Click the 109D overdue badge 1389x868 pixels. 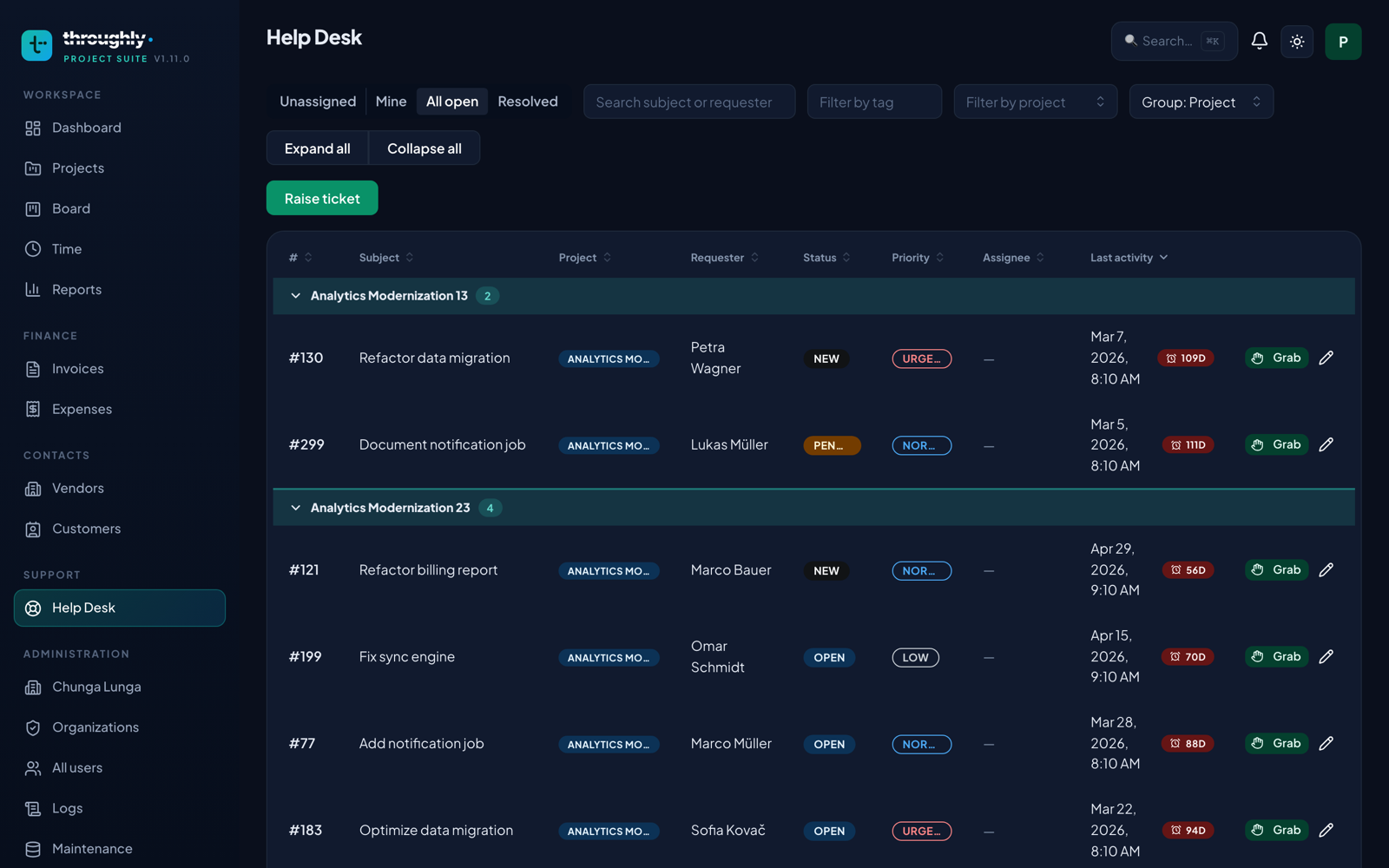point(1186,358)
